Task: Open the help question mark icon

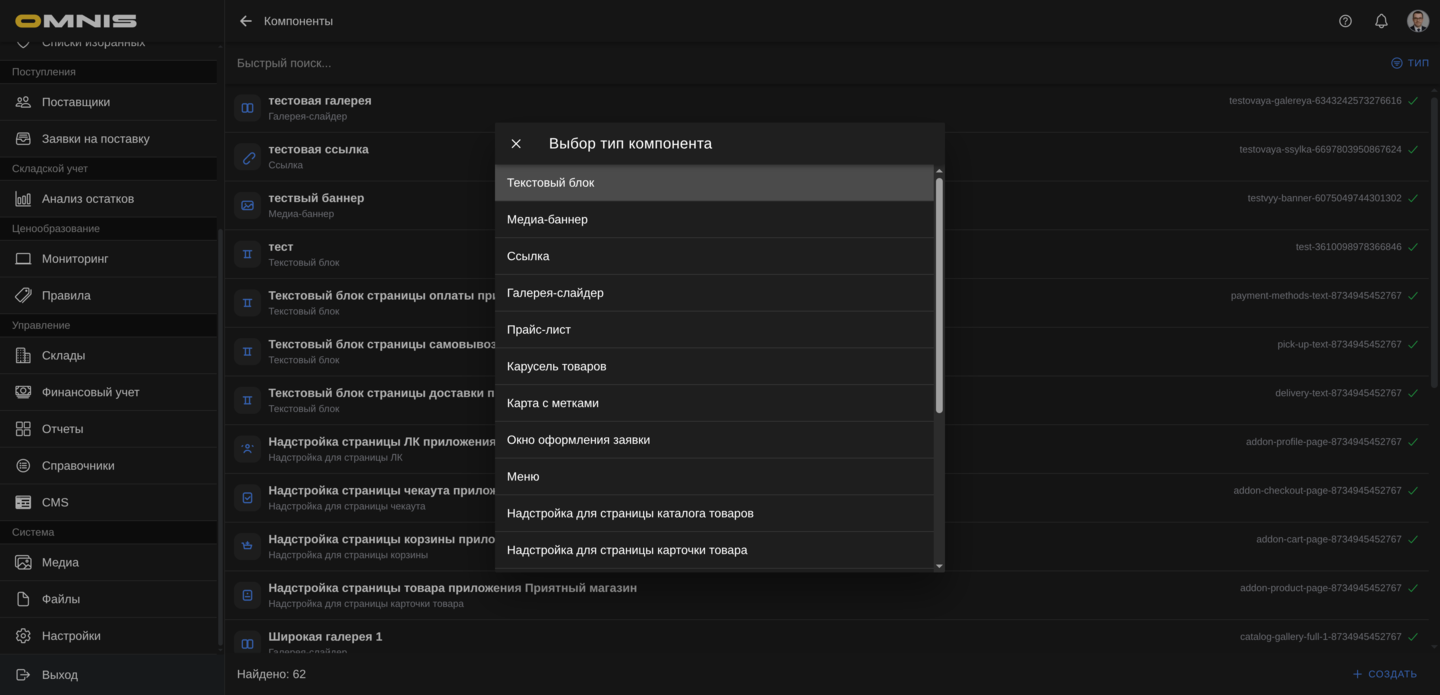Action: coord(1345,21)
